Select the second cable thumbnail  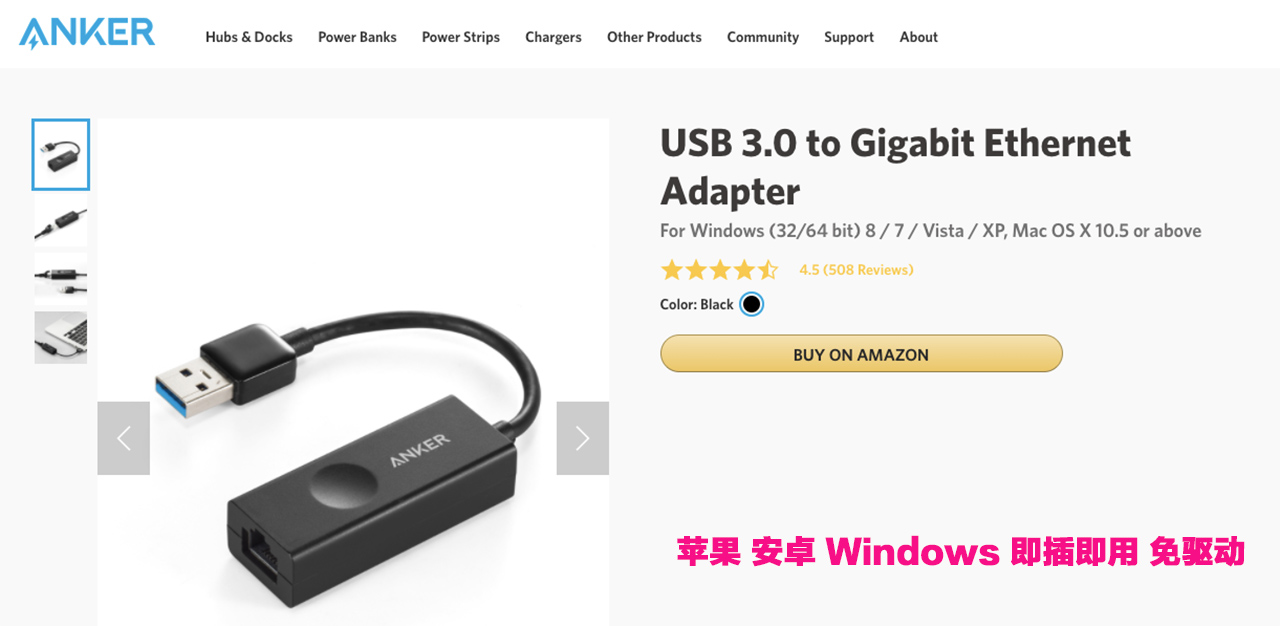pos(61,221)
